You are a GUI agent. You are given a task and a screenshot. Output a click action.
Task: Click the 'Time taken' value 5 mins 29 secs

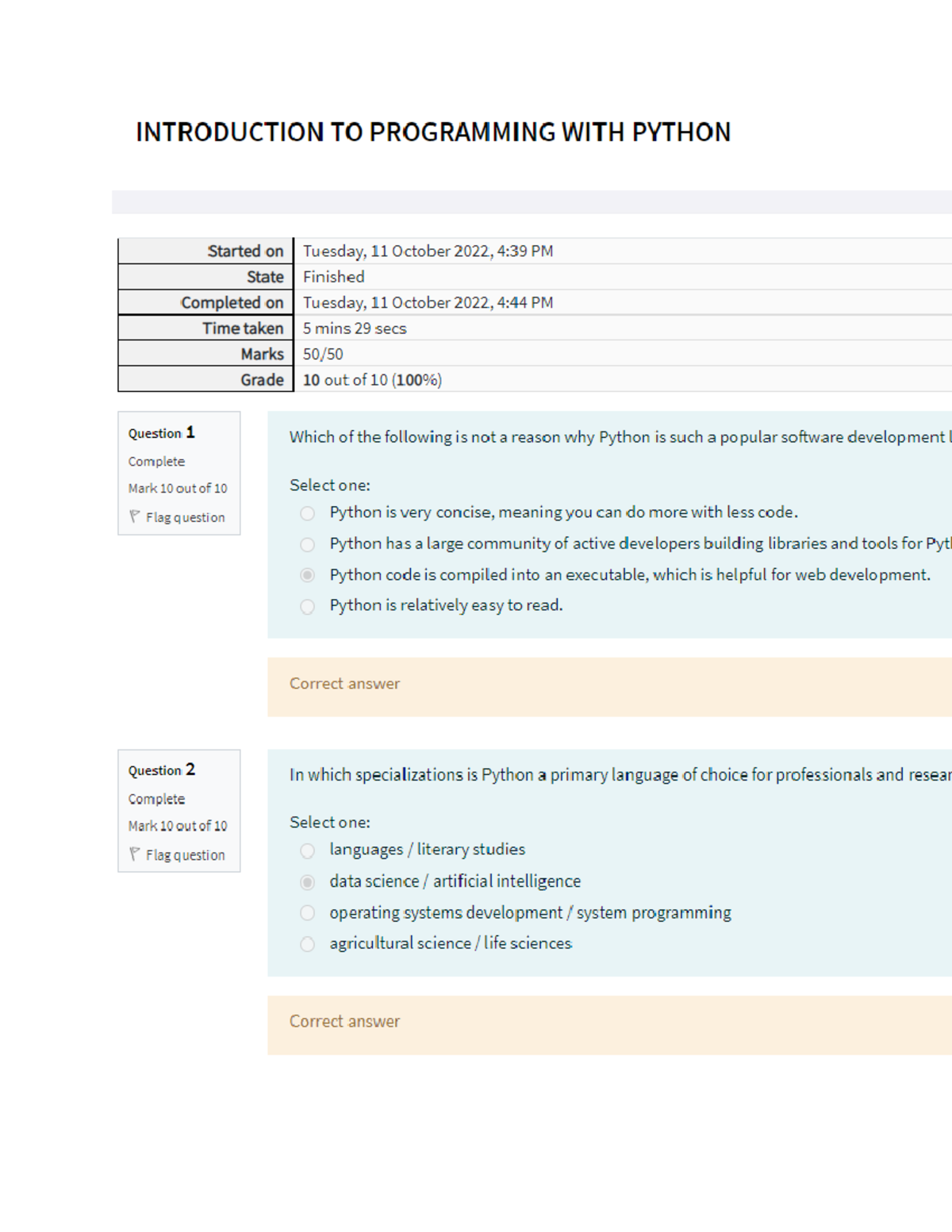coord(355,328)
